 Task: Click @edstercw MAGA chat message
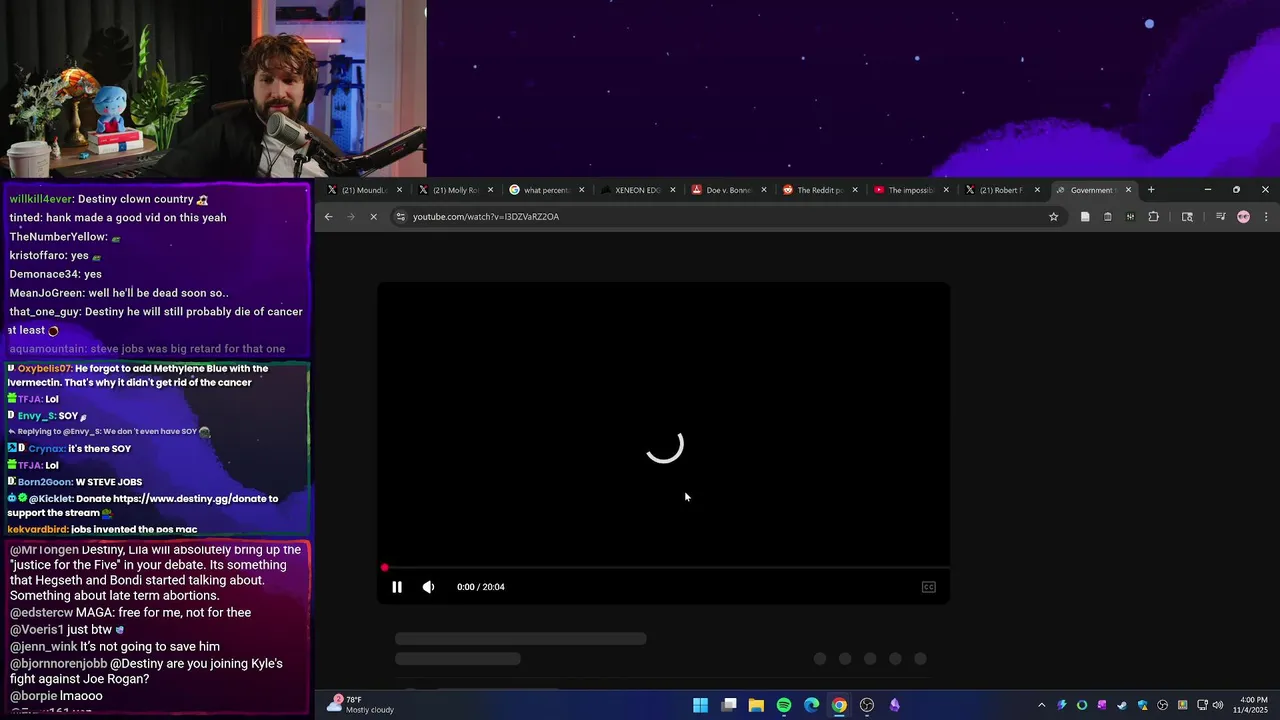[130, 613]
